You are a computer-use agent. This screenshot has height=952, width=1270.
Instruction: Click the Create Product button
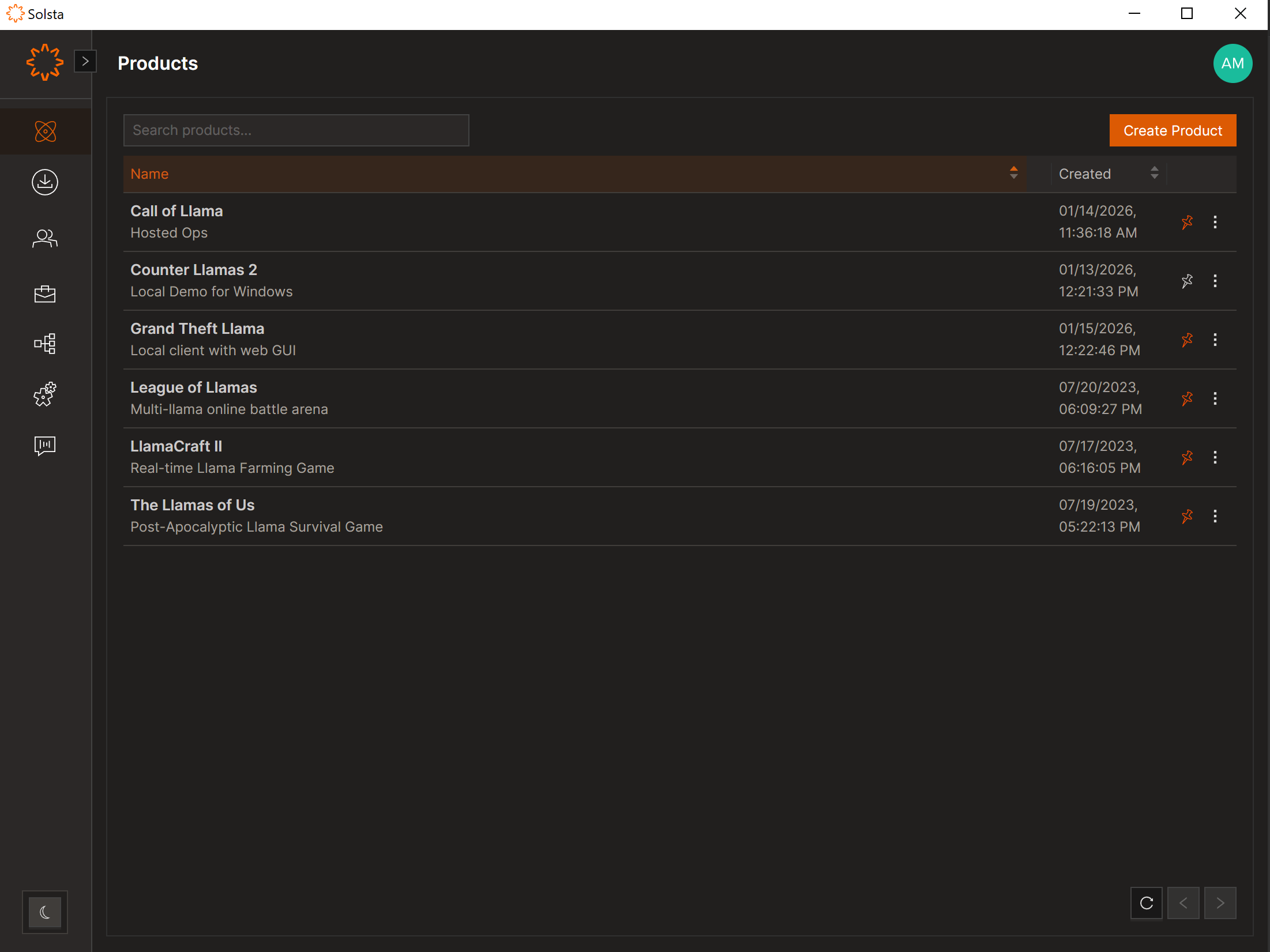[1172, 131]
